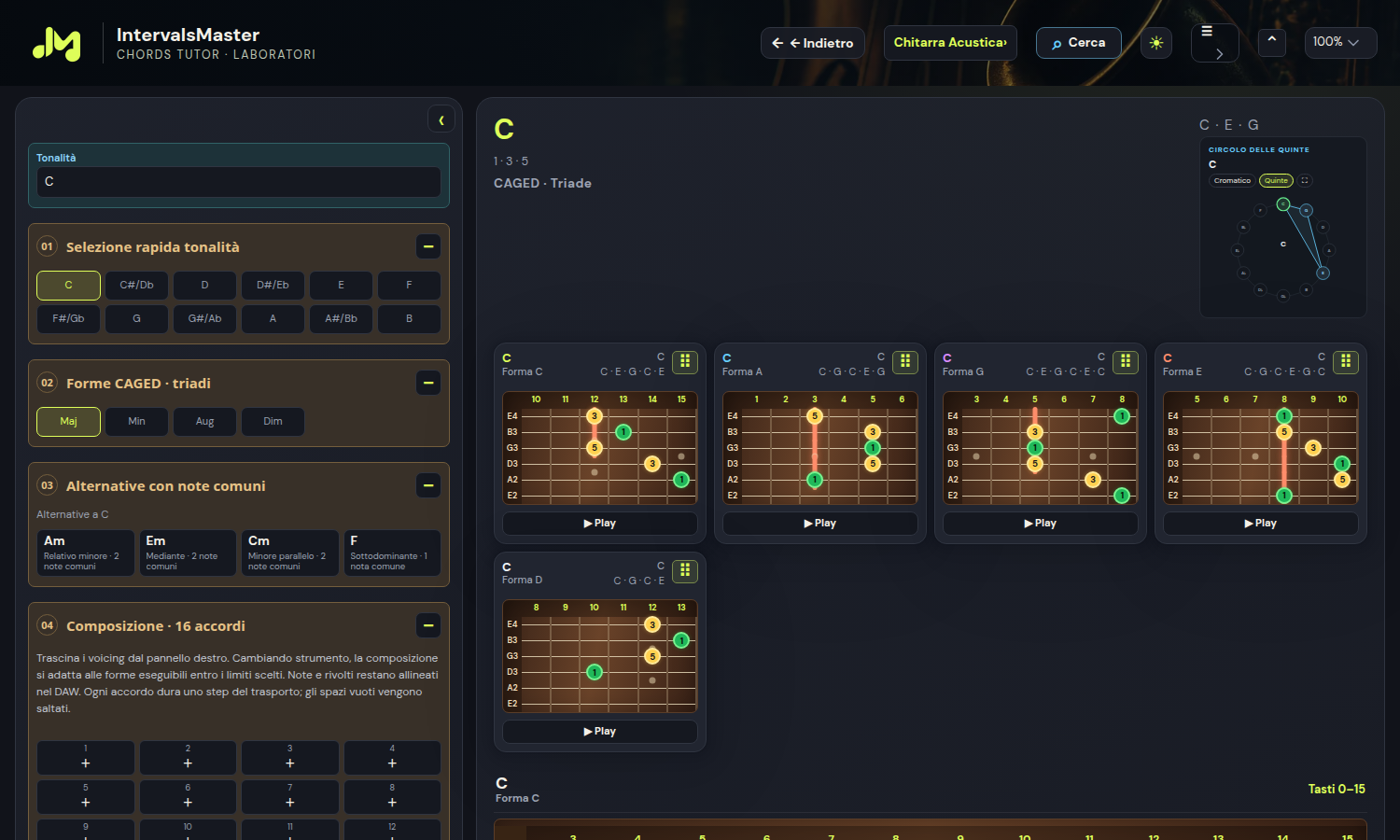Open grid icon on Forma E card
The width and height of the screenshot is (1400, 840).
pos(1346,361)
